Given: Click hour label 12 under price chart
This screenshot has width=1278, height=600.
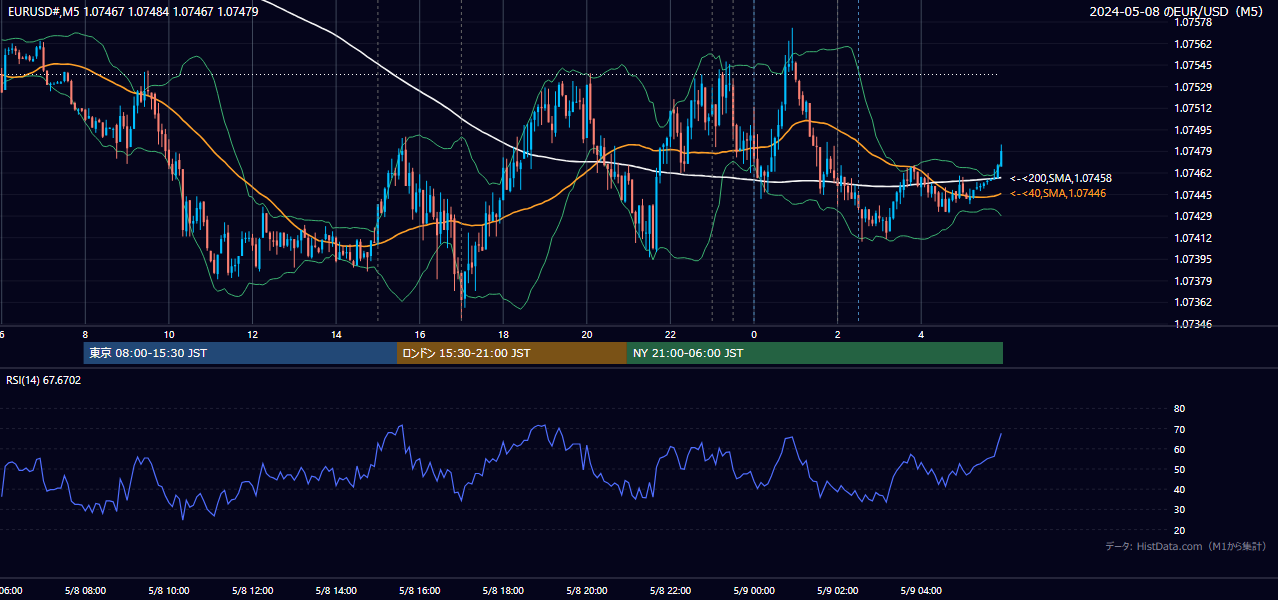Looking at the screenshot, I should (252, 334).
